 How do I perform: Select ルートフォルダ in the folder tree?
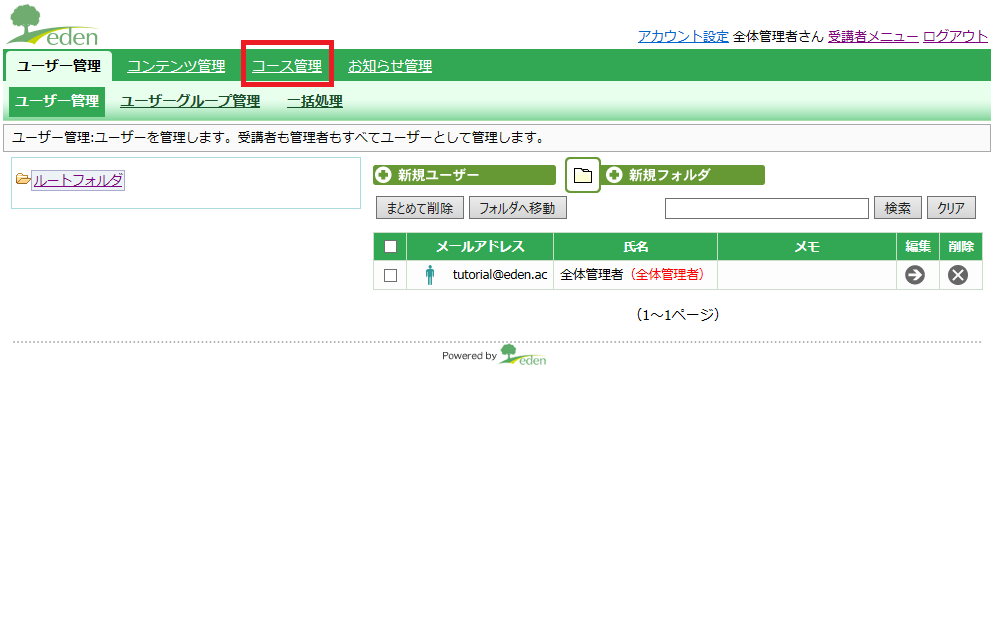click(78, 180)
